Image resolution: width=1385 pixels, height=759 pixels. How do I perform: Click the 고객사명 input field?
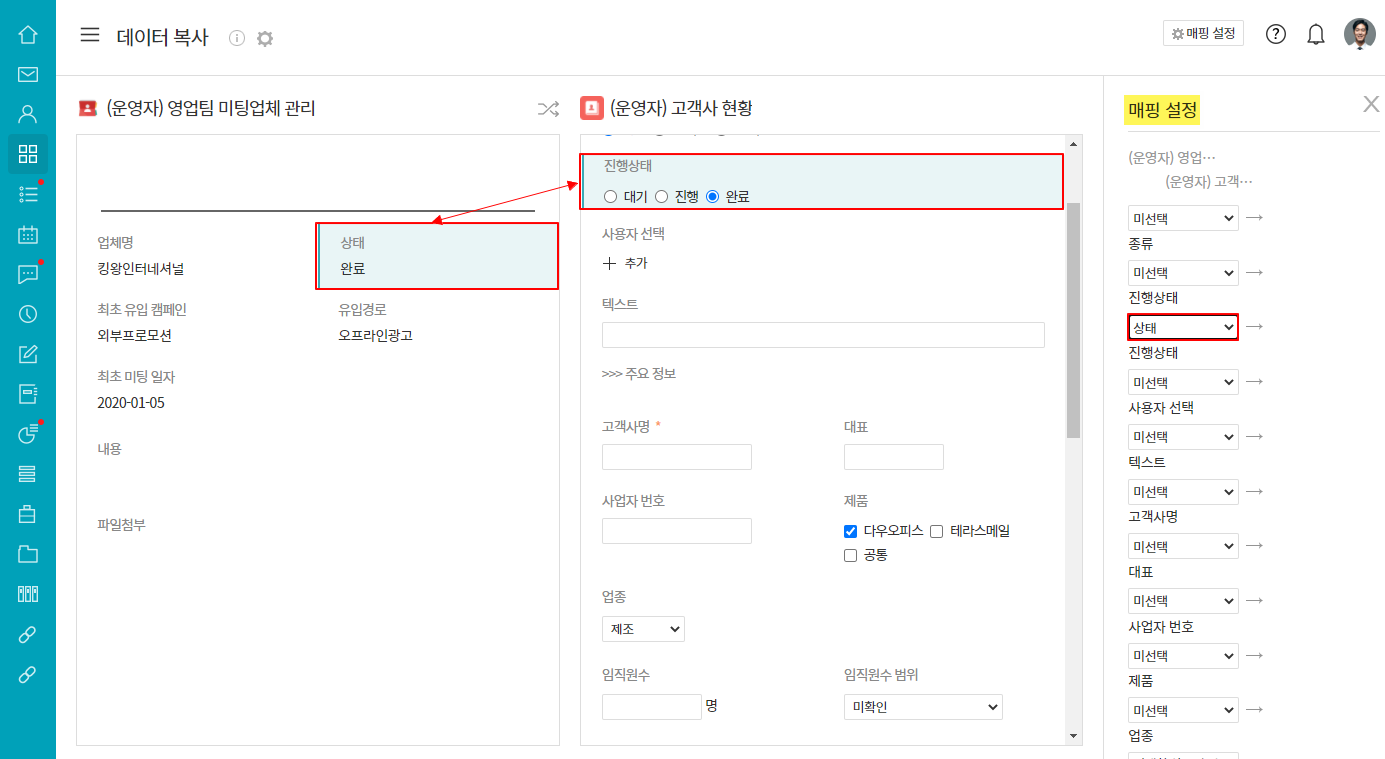point(676,457)
